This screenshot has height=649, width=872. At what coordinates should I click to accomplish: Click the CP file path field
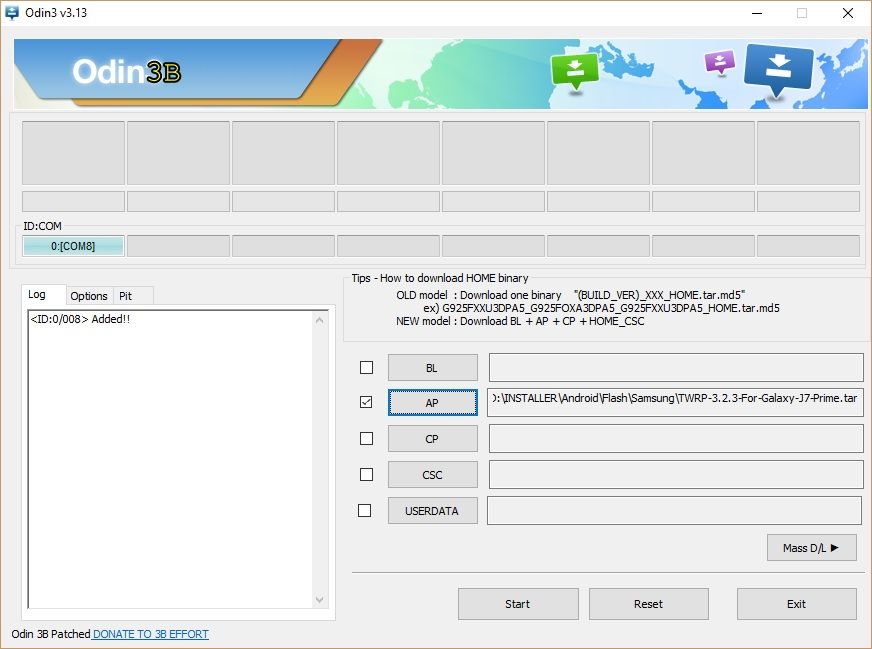(x=676, y=439)
